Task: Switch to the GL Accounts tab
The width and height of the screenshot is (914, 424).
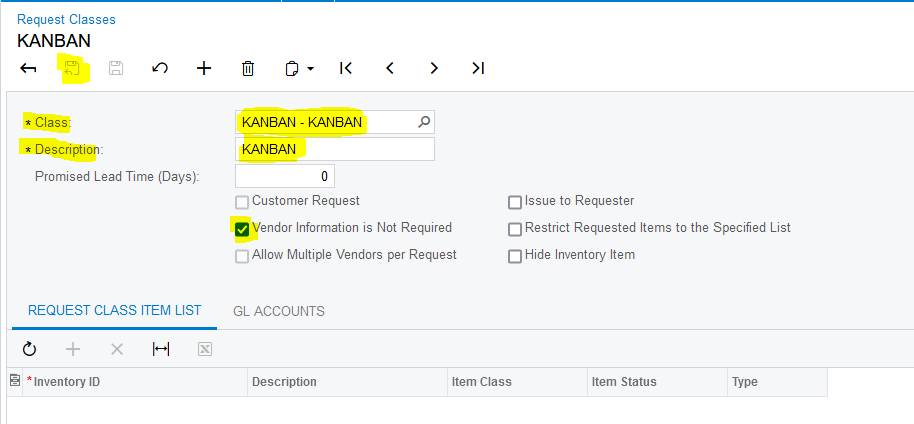Action: pos(279,311)
